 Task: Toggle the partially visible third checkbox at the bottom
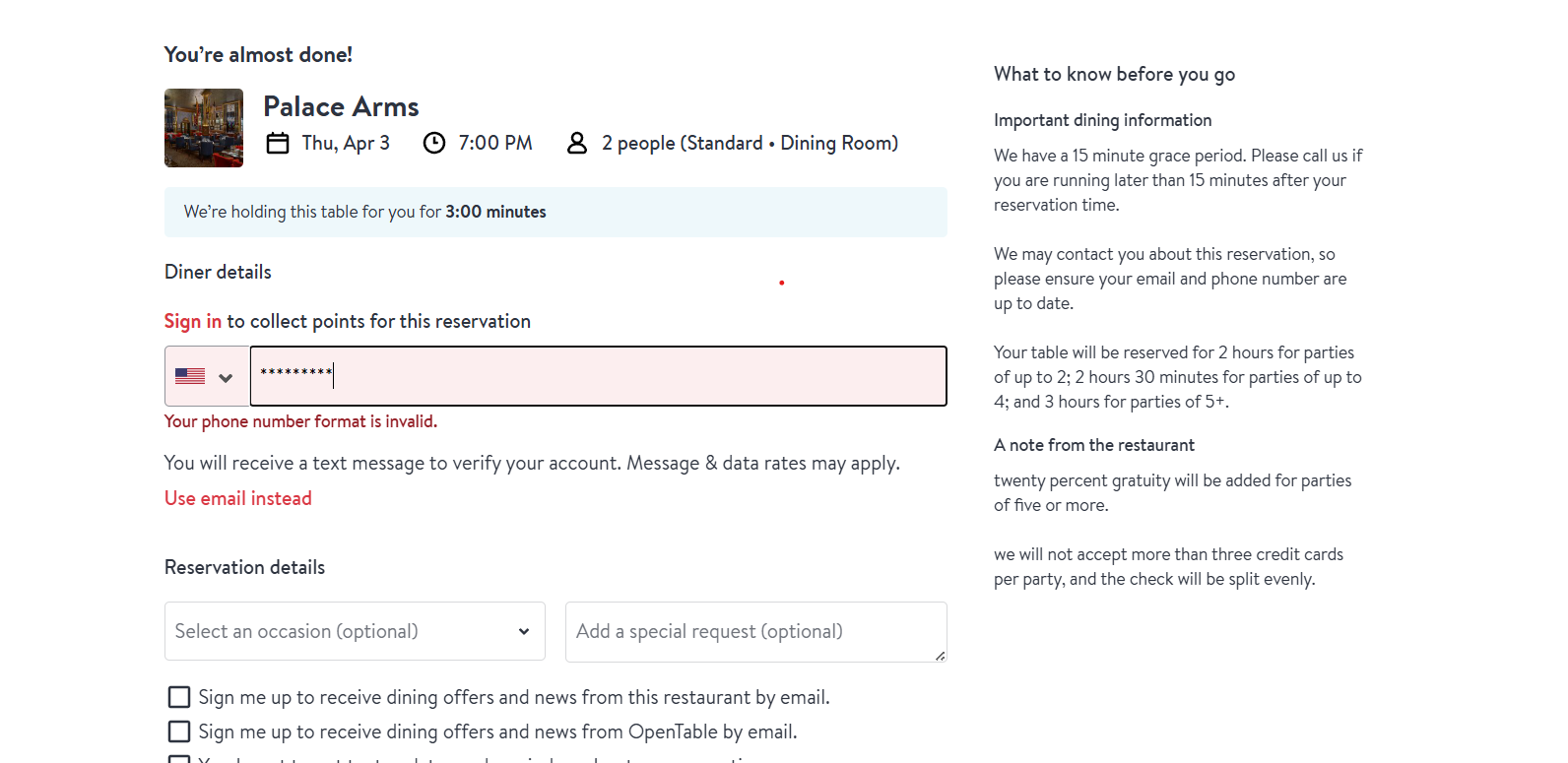(179, 759)
